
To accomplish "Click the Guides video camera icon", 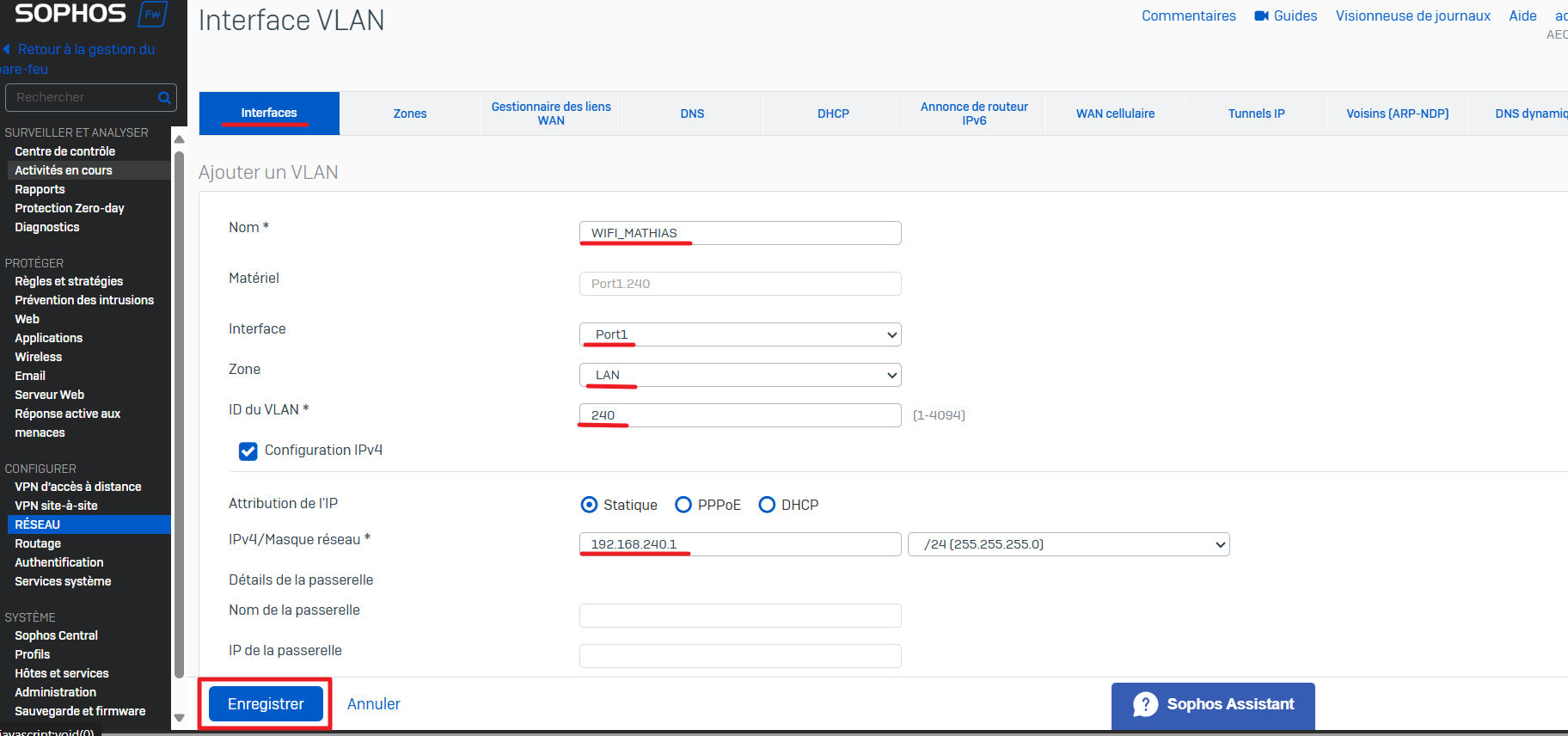I will (x=1261, y=16).
